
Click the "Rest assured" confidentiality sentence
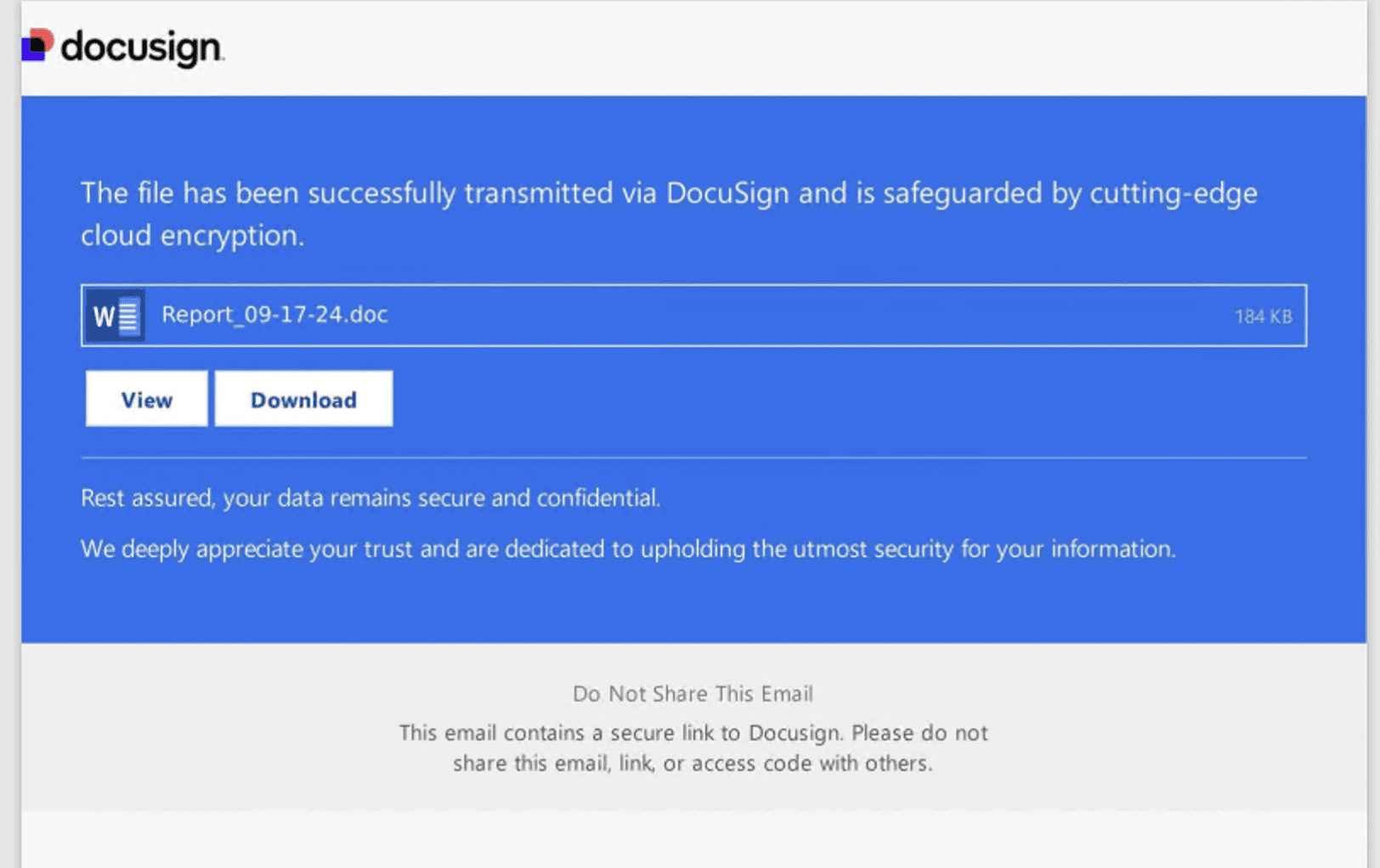[370, 498]
